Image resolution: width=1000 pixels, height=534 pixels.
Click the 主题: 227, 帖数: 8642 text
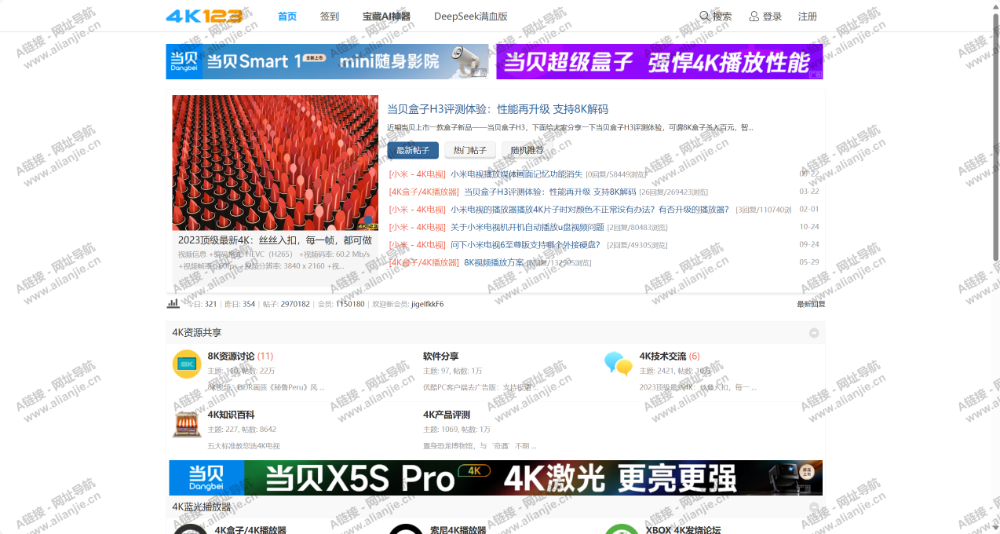click(x=242, y=429)
